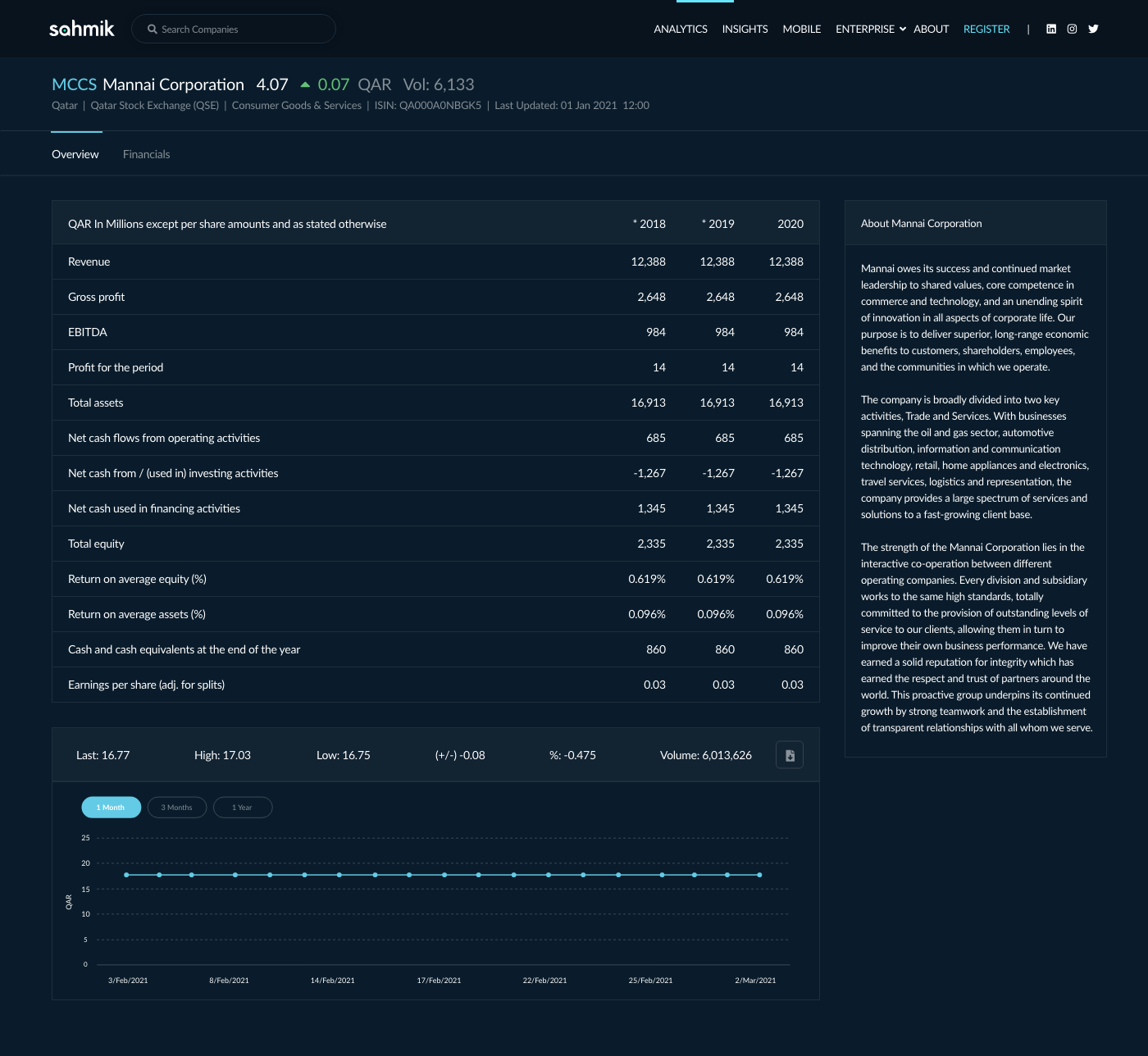Click the * 2018 column header
1148x1056 pixels.
click(649, 224)
